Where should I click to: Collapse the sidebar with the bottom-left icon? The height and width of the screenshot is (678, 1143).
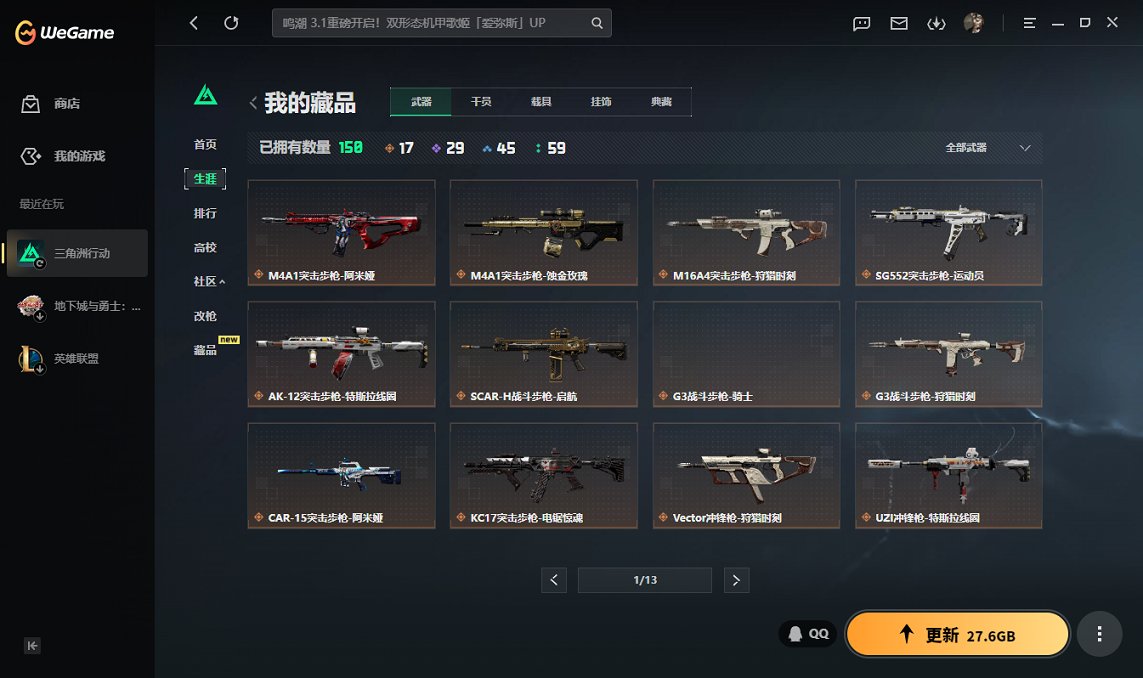[32, 645]
